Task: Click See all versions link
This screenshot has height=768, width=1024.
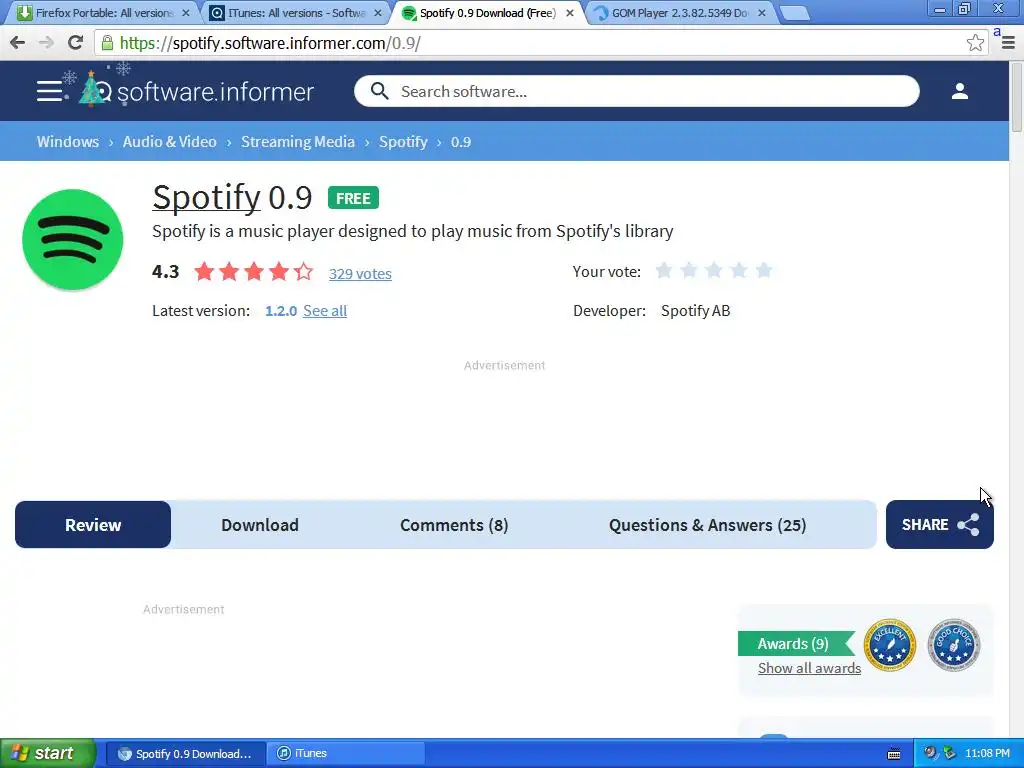Action: tap(325, 311)
